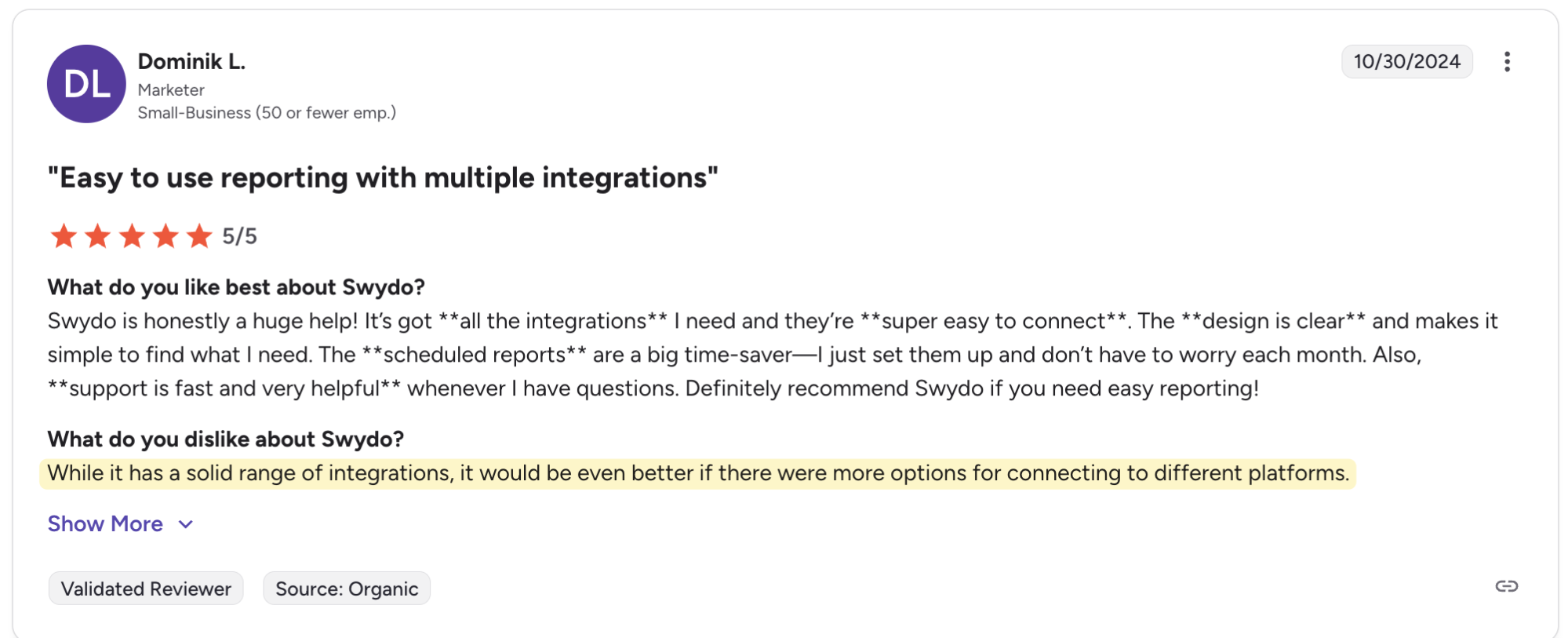Open the three-dot review options menu
The width and height of the screenshot is (1568, 638).
(x=1507, y=62)
